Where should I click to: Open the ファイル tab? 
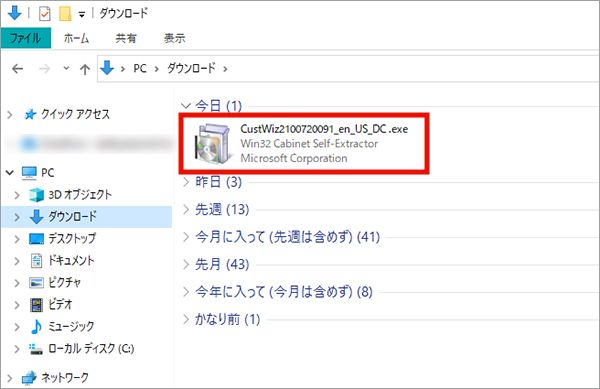pos(25,38)
